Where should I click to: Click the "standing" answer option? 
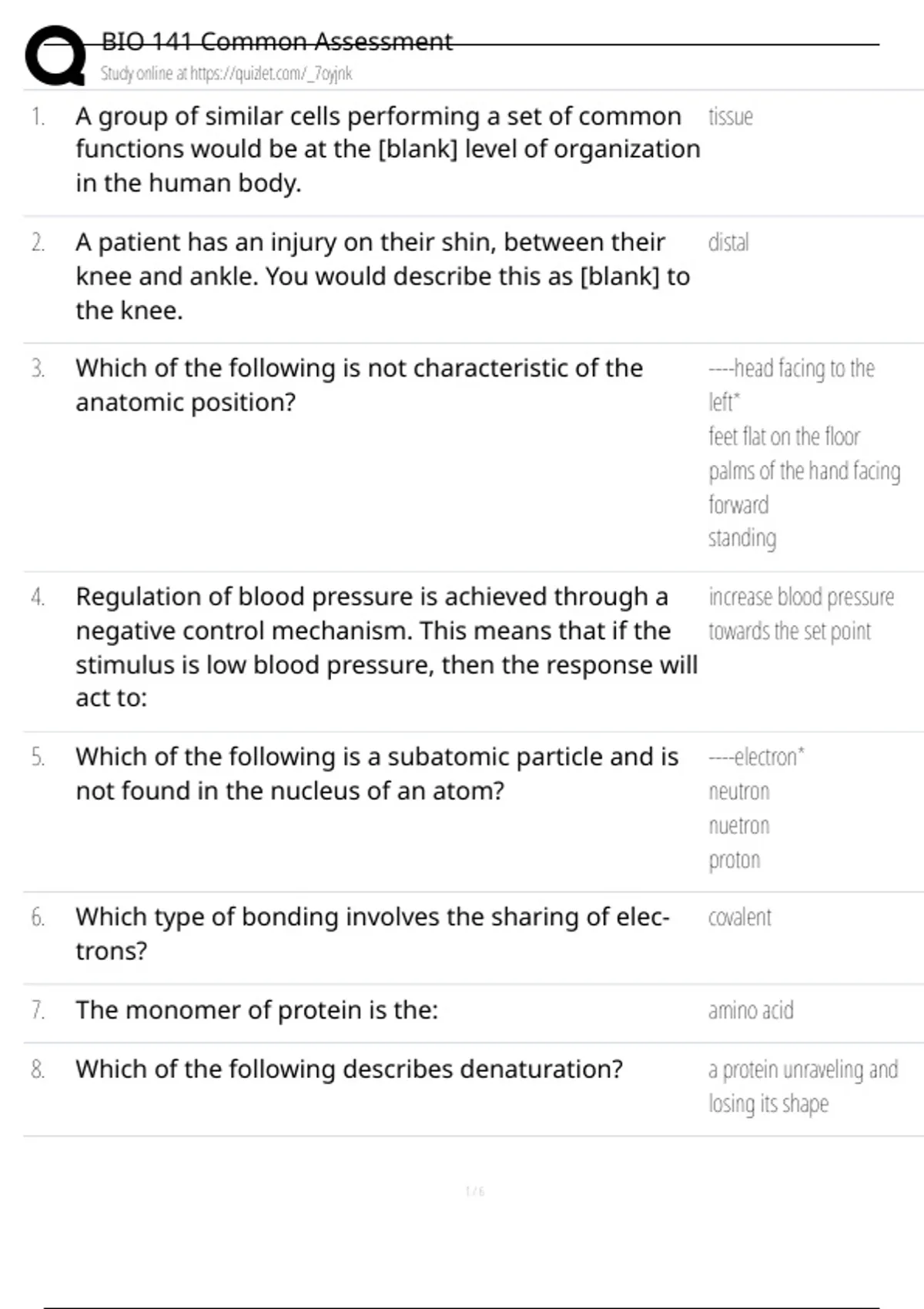pyautogui.click(x=742, y=538)
